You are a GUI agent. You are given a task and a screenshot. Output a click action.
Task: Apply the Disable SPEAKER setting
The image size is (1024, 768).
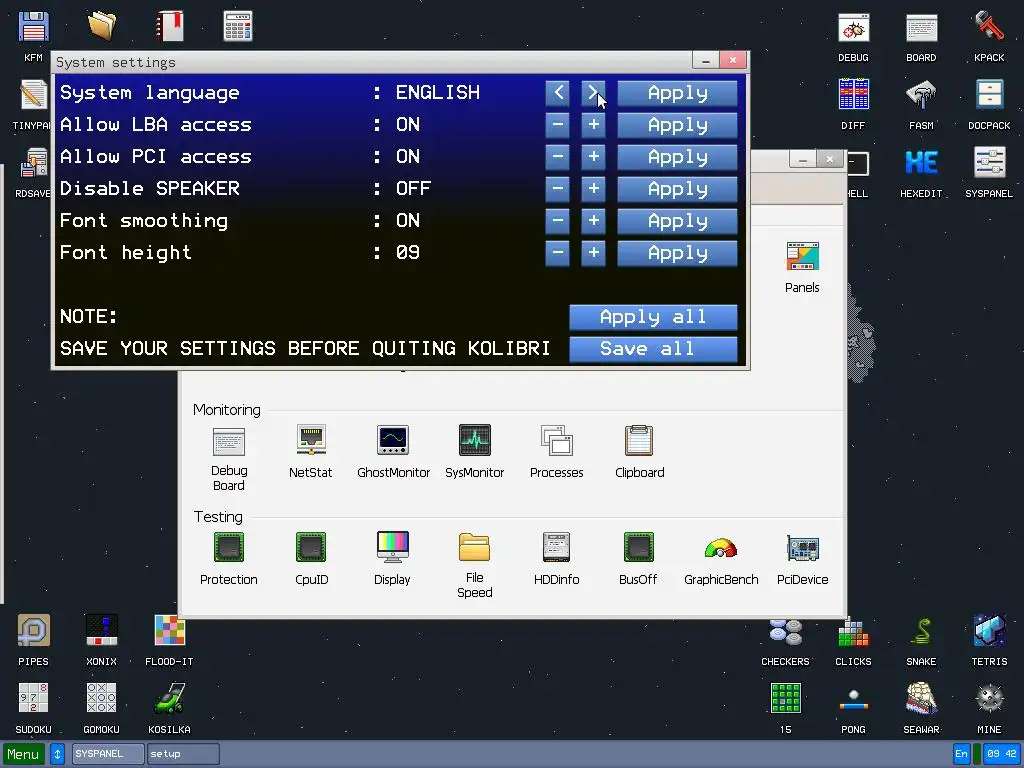pyautogui.click(x=677, y=189)
